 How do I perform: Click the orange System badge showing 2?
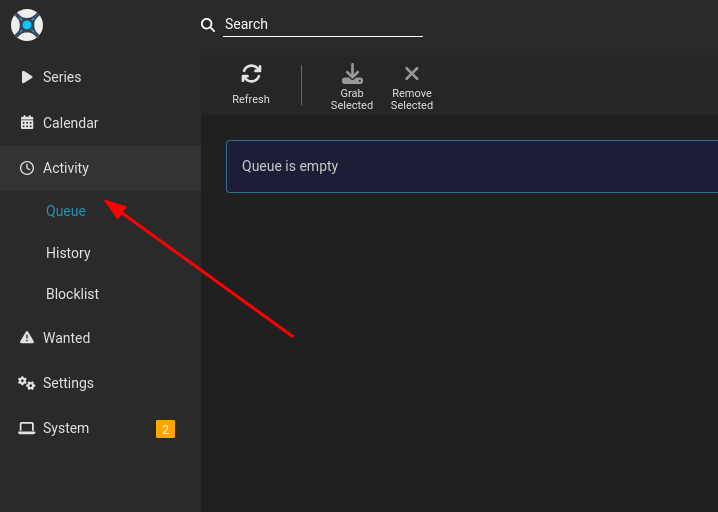[x=165, y=429]
